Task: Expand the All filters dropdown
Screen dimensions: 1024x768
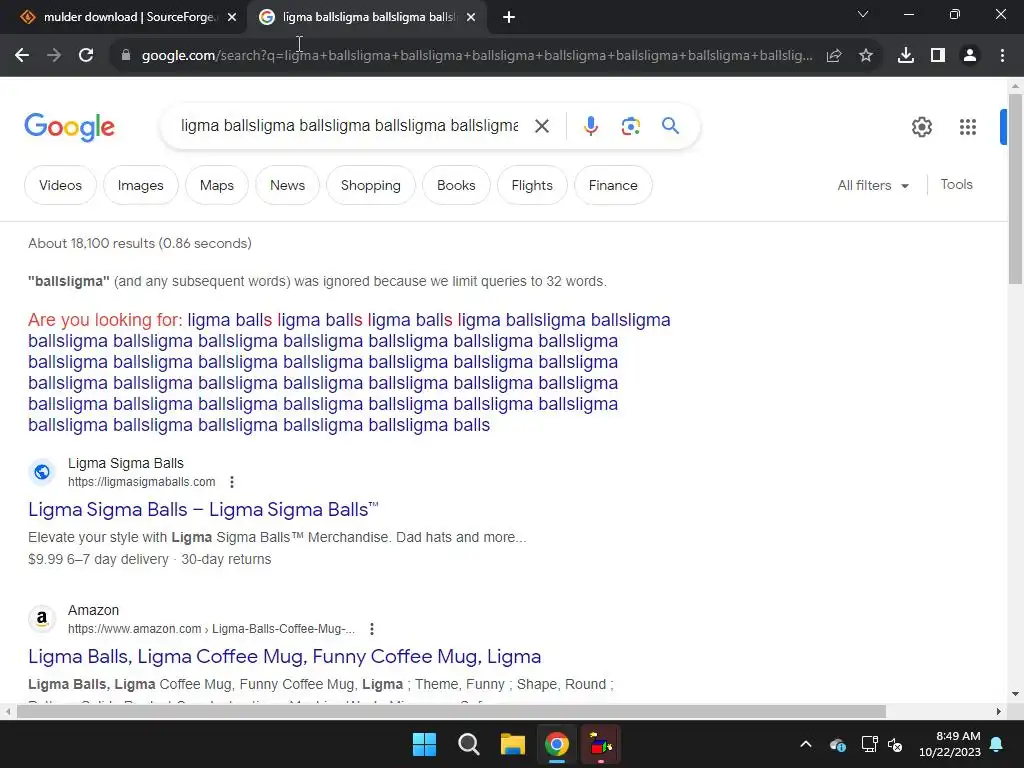Action: [873, 185]
